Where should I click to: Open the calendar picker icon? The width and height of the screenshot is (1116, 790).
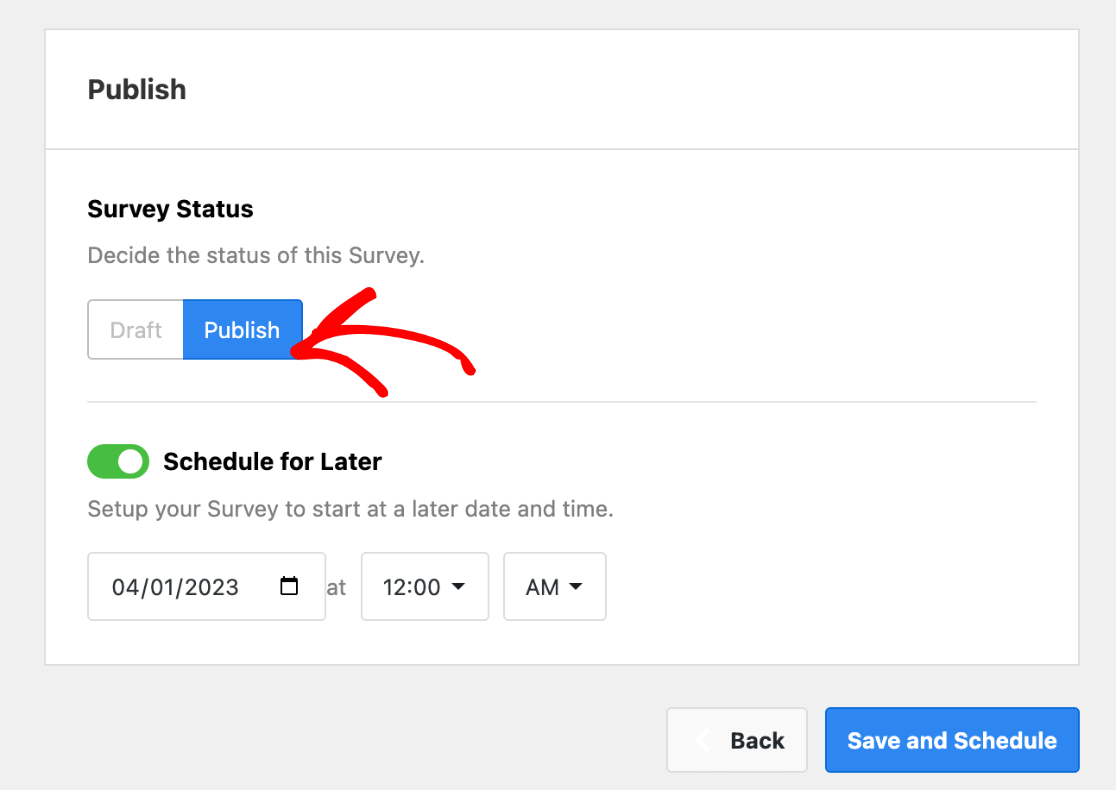(x=289, y=586)
